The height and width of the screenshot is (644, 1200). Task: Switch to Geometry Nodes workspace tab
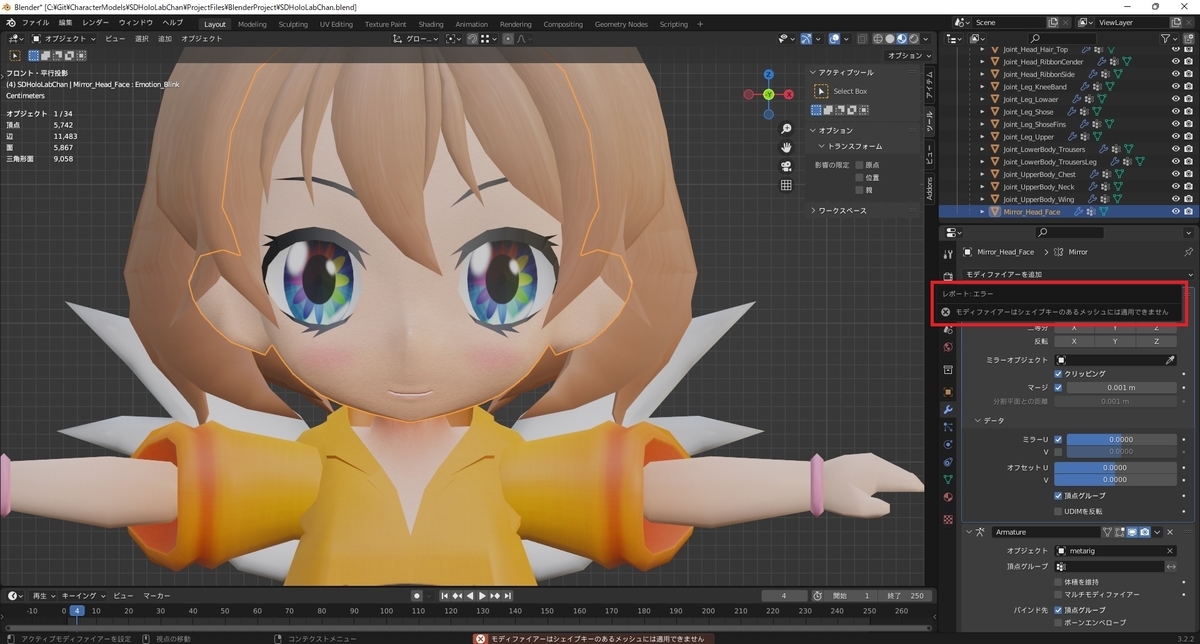point(621,24)
